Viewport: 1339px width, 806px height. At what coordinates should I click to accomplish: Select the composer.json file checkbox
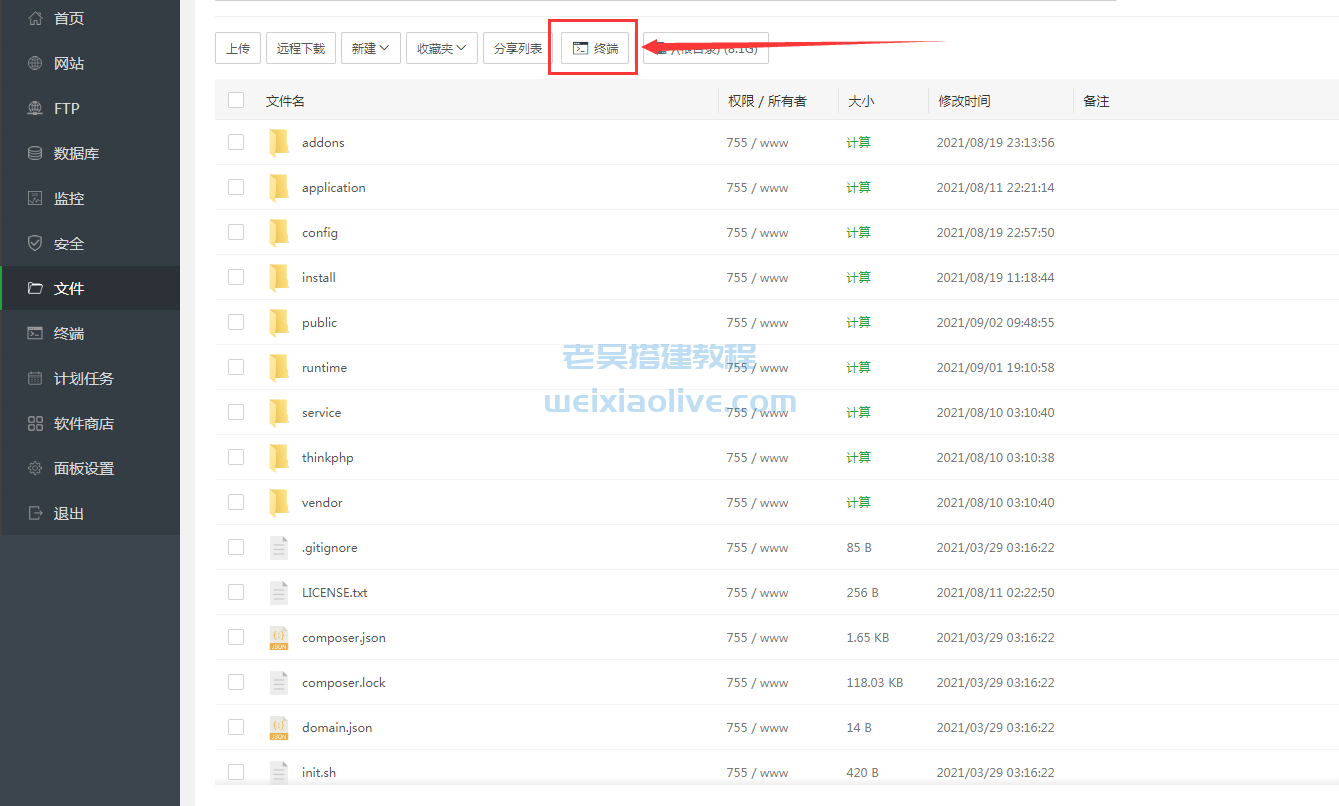point(236,637)
